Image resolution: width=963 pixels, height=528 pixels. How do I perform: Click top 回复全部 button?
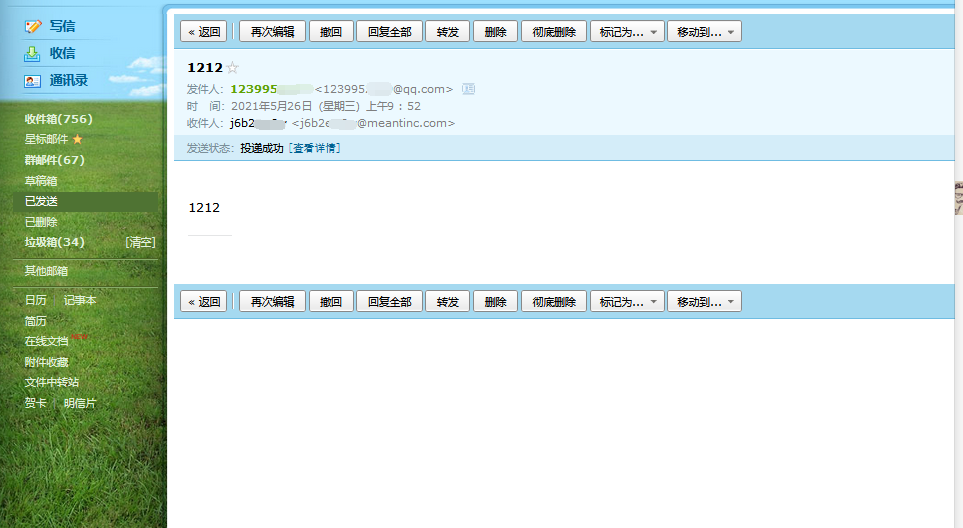[x=389, y=32]
